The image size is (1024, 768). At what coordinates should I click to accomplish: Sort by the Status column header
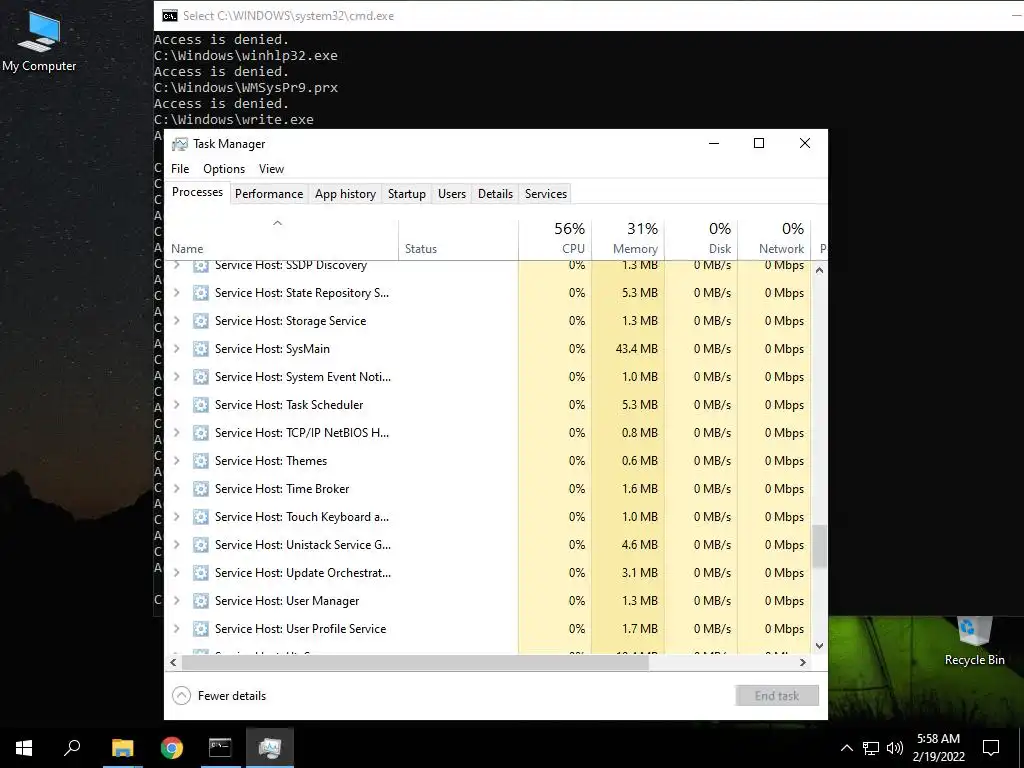point(458,238)
